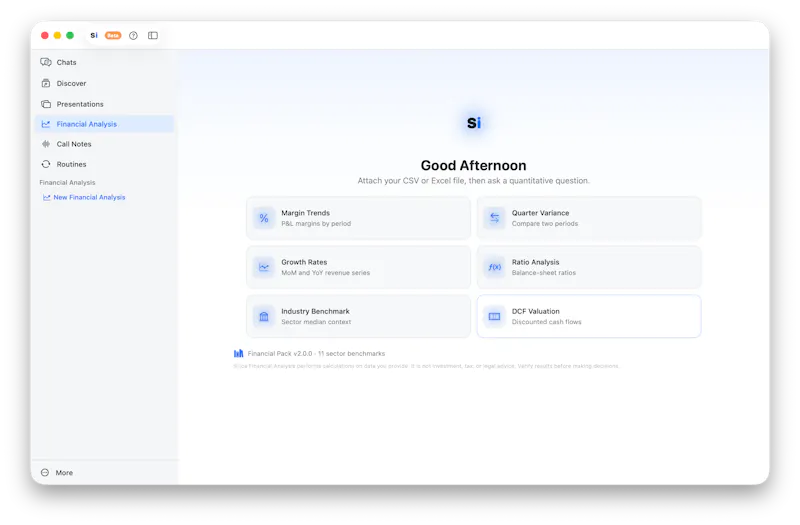This screenshot has height=525, width=800.
Task: Click the Chats speech bubble icon
Action: point(46,62)
